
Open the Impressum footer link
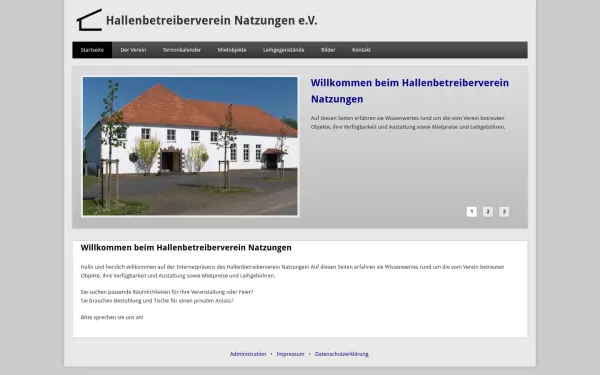point(290,354)
